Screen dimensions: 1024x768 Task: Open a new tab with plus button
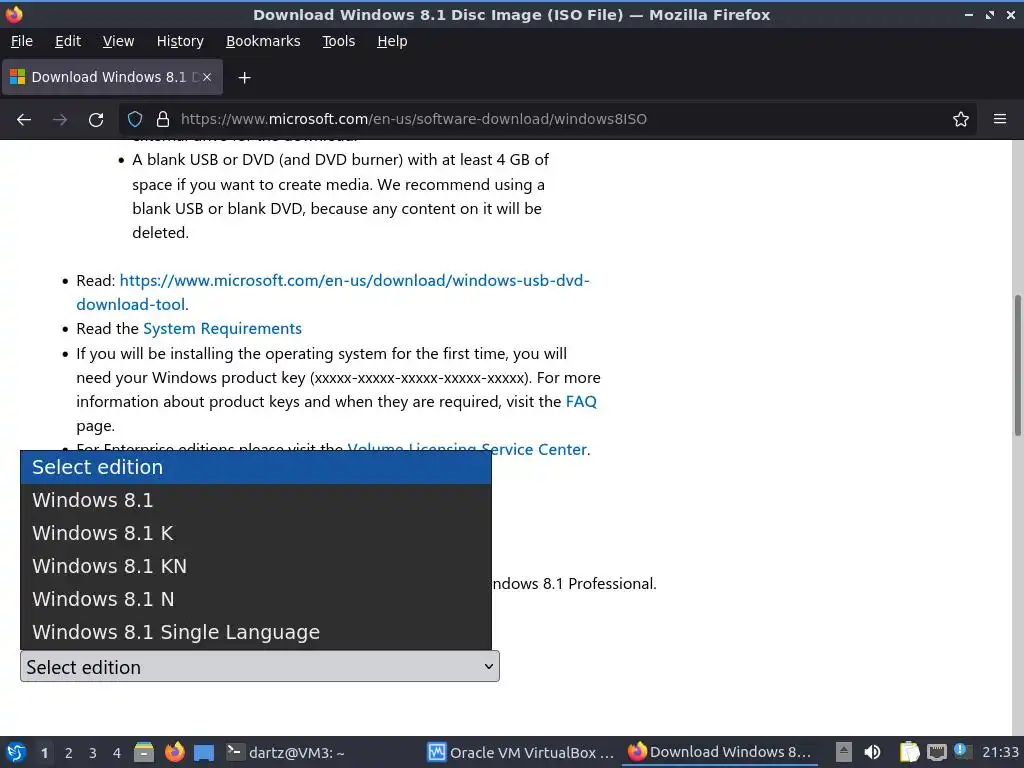[x=244, y=78]
